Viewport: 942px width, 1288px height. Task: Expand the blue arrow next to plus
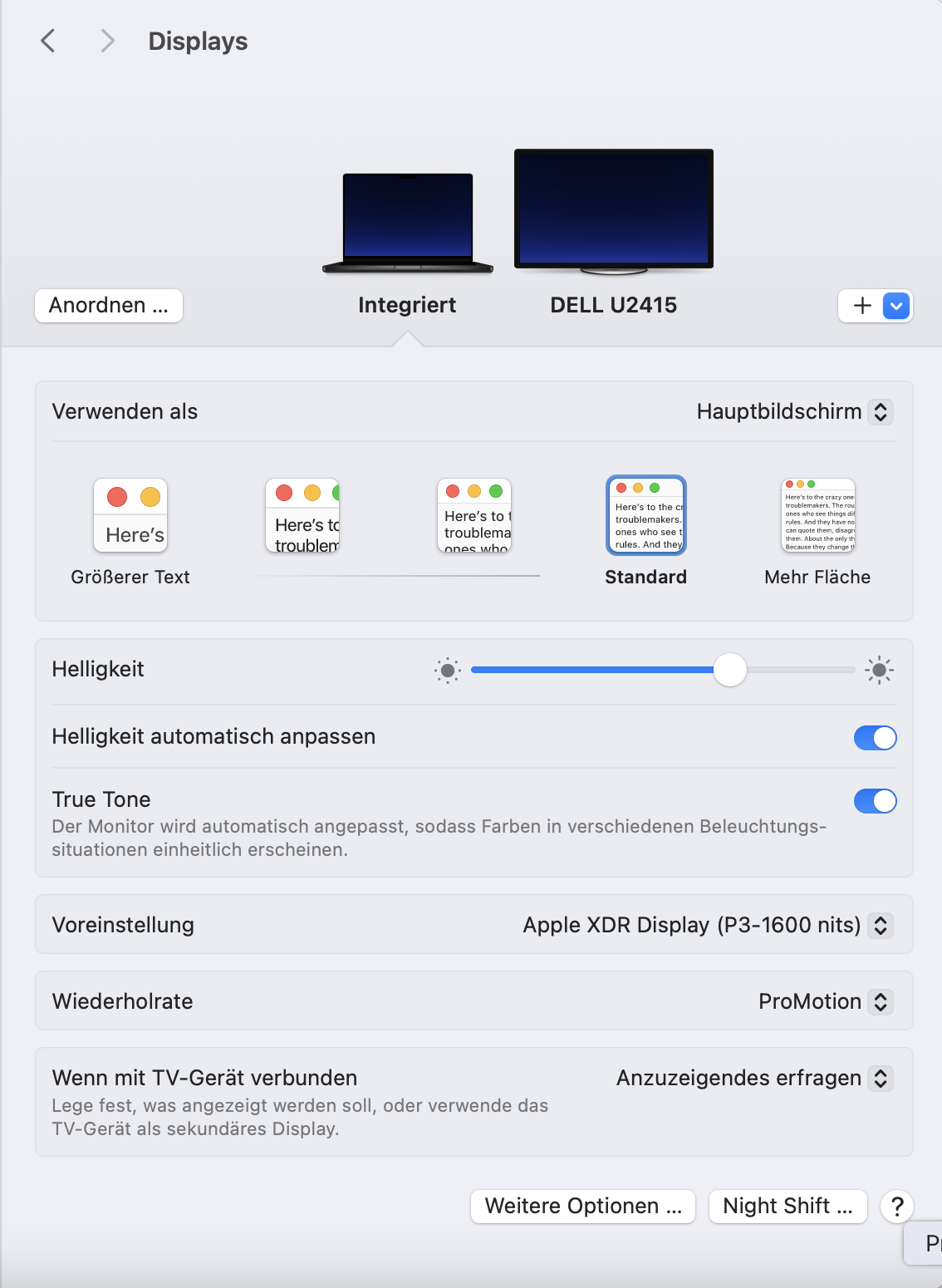896,306
